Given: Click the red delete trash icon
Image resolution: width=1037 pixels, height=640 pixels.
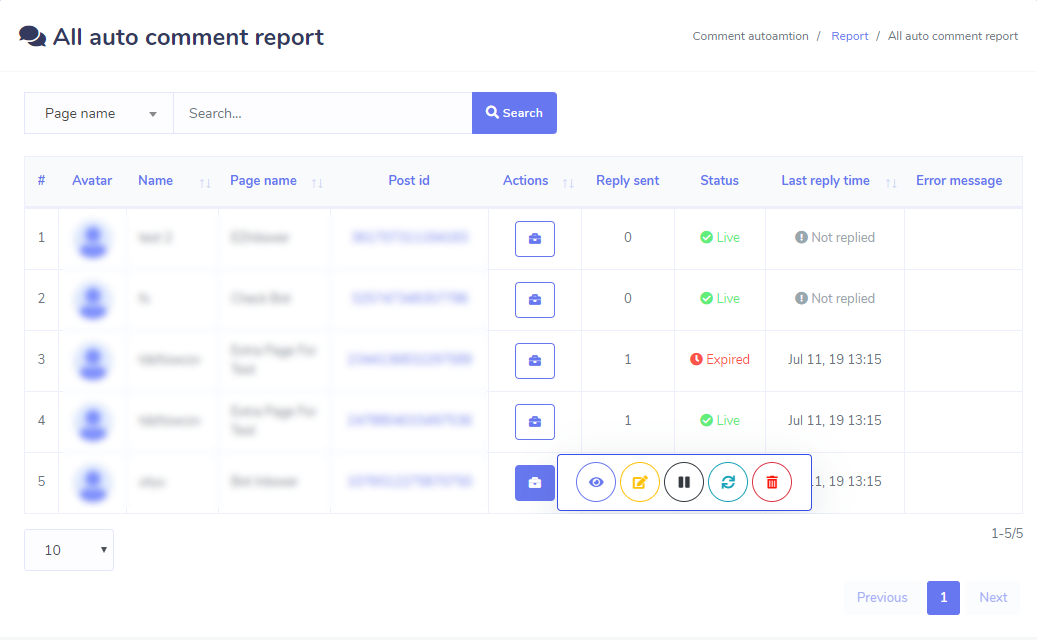Looking at the screenshot, I should (x=772, y=481).
